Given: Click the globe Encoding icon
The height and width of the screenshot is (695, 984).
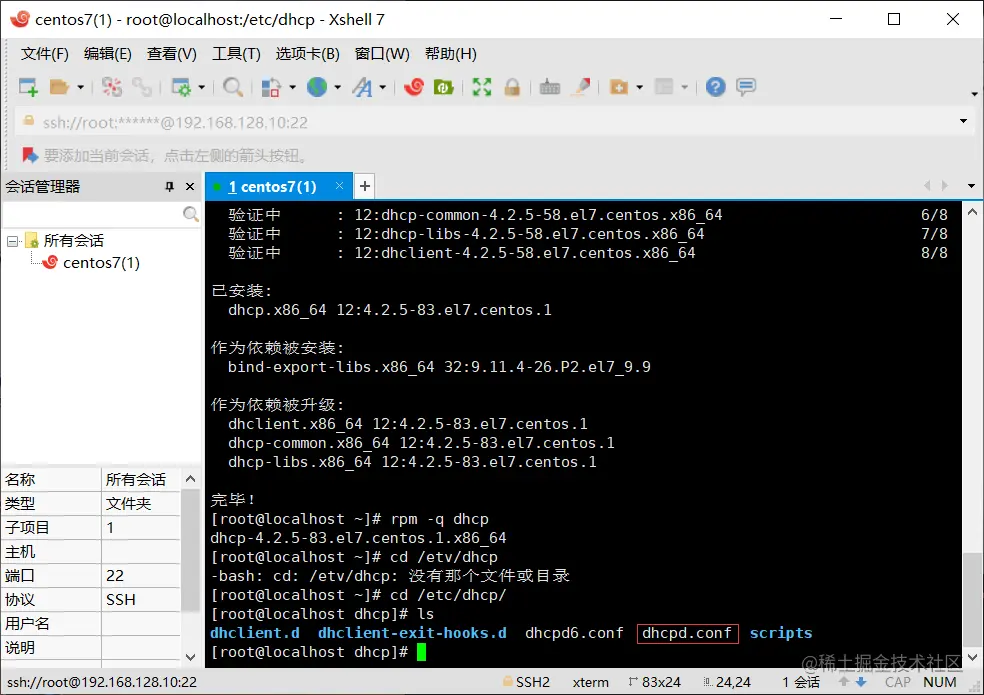Looking at the screenshot, I should click(x=317, y=87).
